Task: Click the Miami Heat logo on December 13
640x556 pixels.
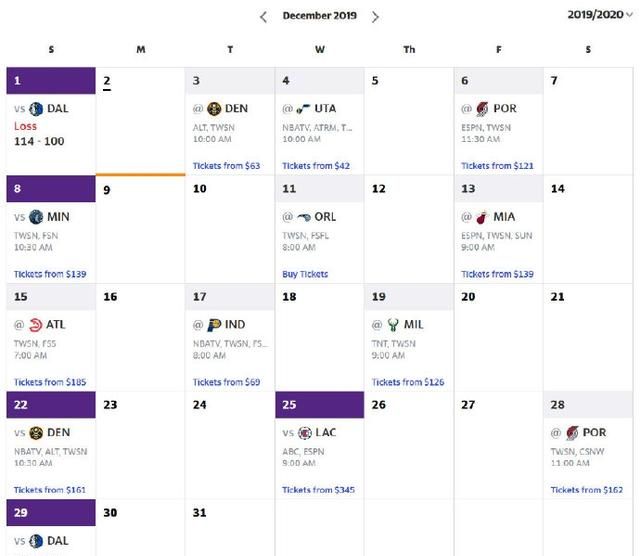Action: pyautogui.click(x=482, y=217)
